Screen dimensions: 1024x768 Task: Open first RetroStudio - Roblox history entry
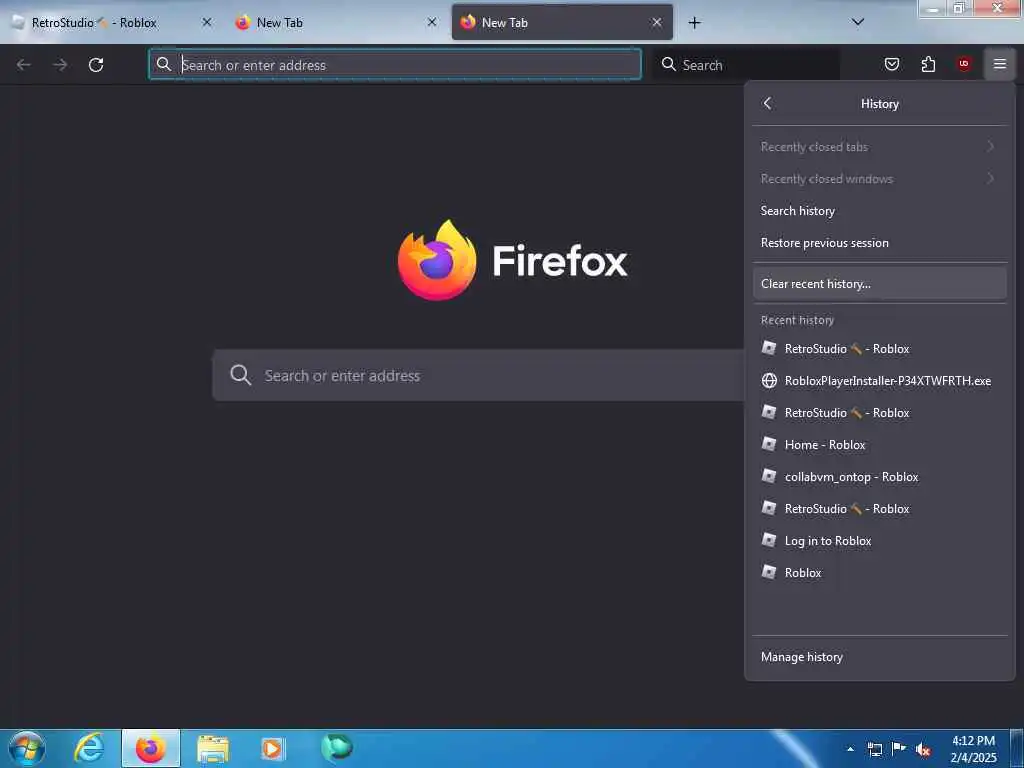879,349
